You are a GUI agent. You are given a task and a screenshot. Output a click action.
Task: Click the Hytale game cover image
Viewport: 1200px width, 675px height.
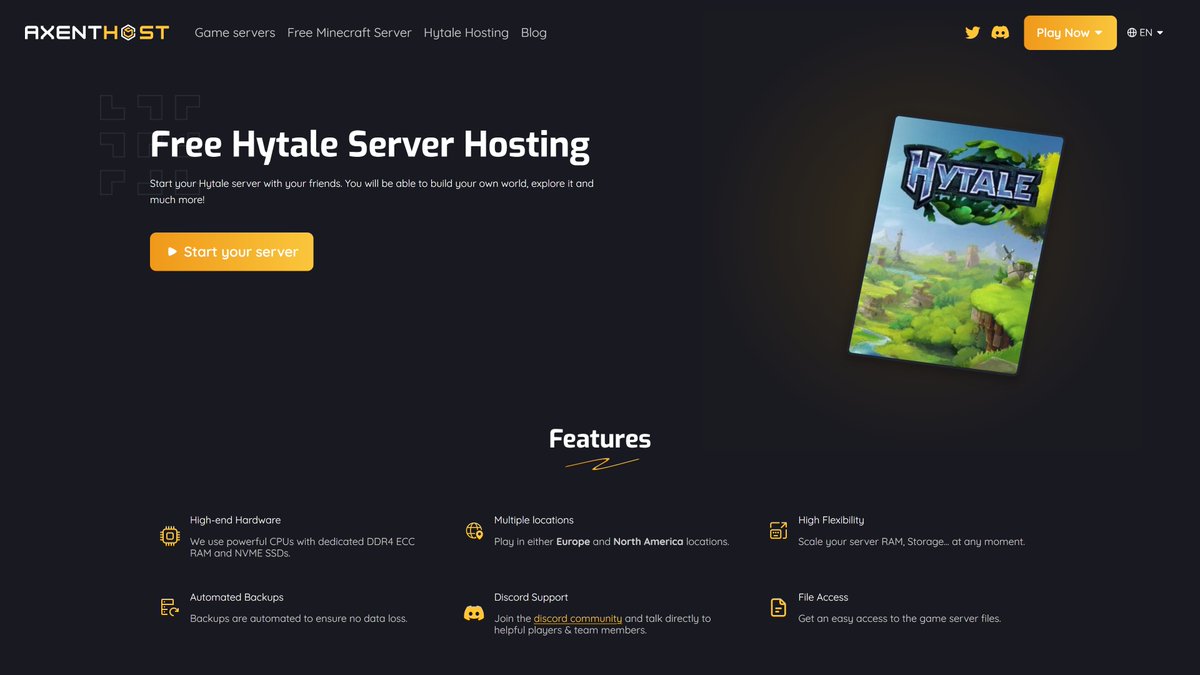pyautogui.click(x=955, y=245)
